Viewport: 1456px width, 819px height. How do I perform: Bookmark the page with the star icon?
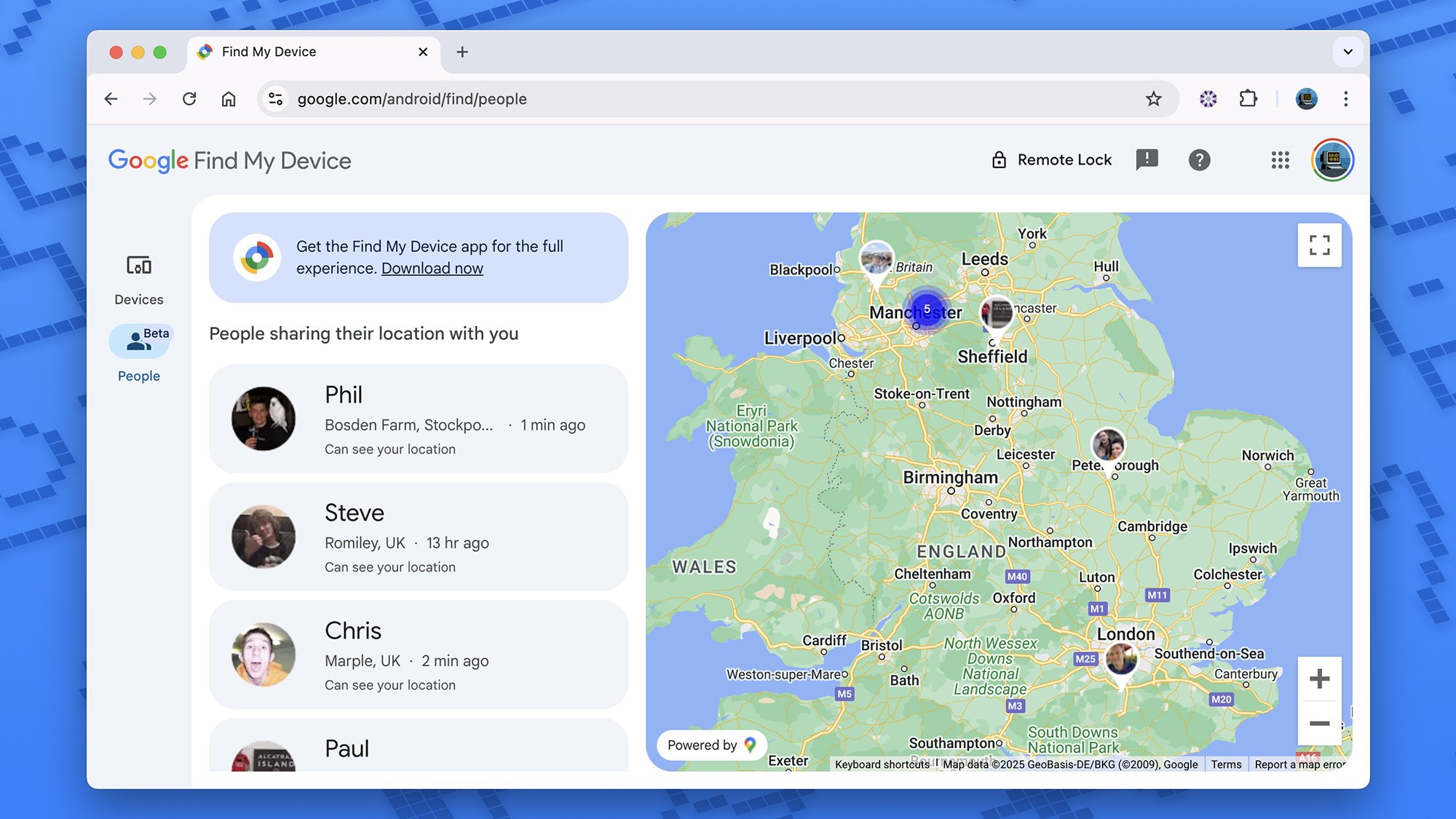click(1153, 98)
